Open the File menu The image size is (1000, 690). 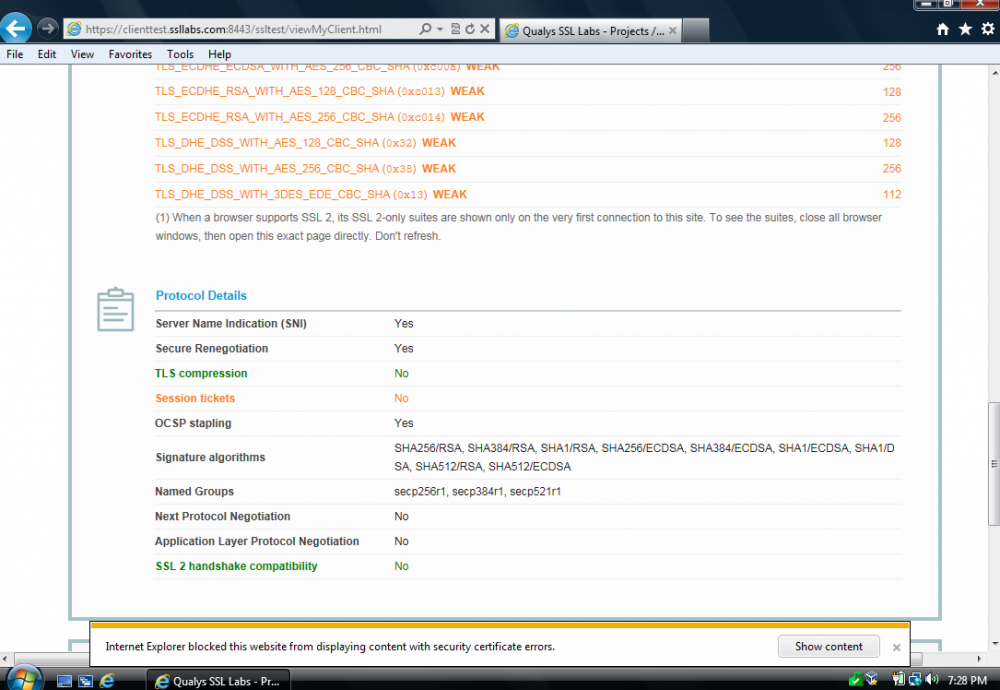point(15,54)
